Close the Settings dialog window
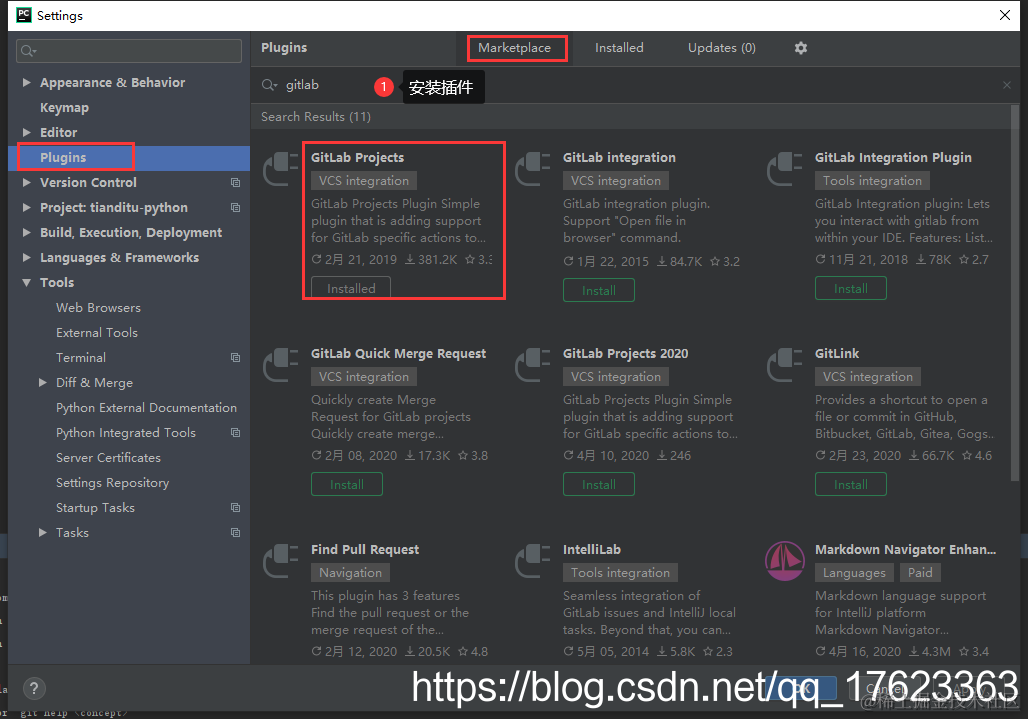 [1004, 15]
